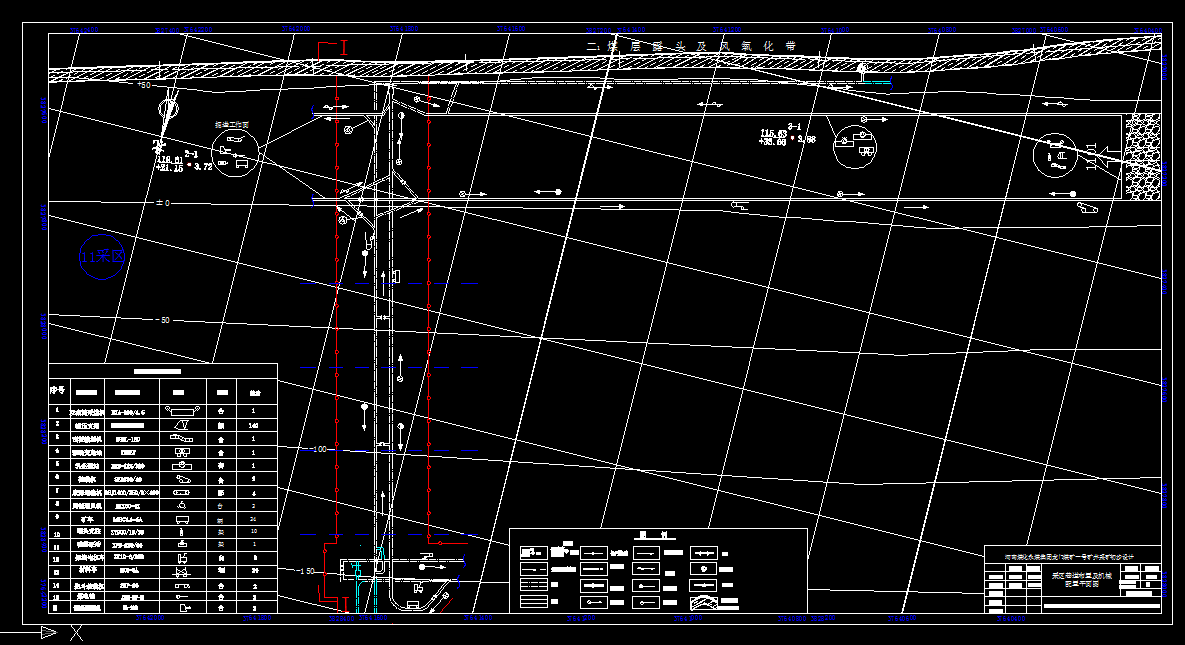Pick the conveyor symbol in equipment row 3
The height and width of the screenshot is (645, 1185).
[x=183, y=439]
